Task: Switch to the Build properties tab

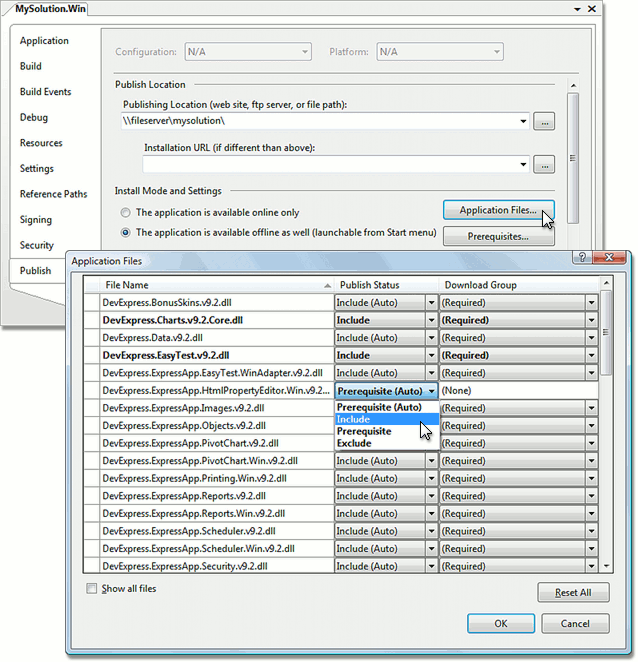Action: click(30, 66)
